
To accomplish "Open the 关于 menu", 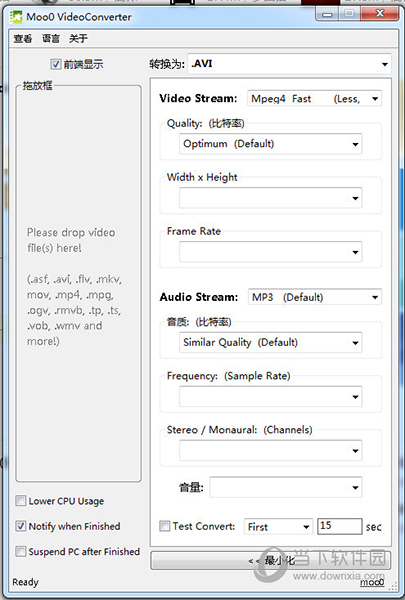I will click(78, 38).
